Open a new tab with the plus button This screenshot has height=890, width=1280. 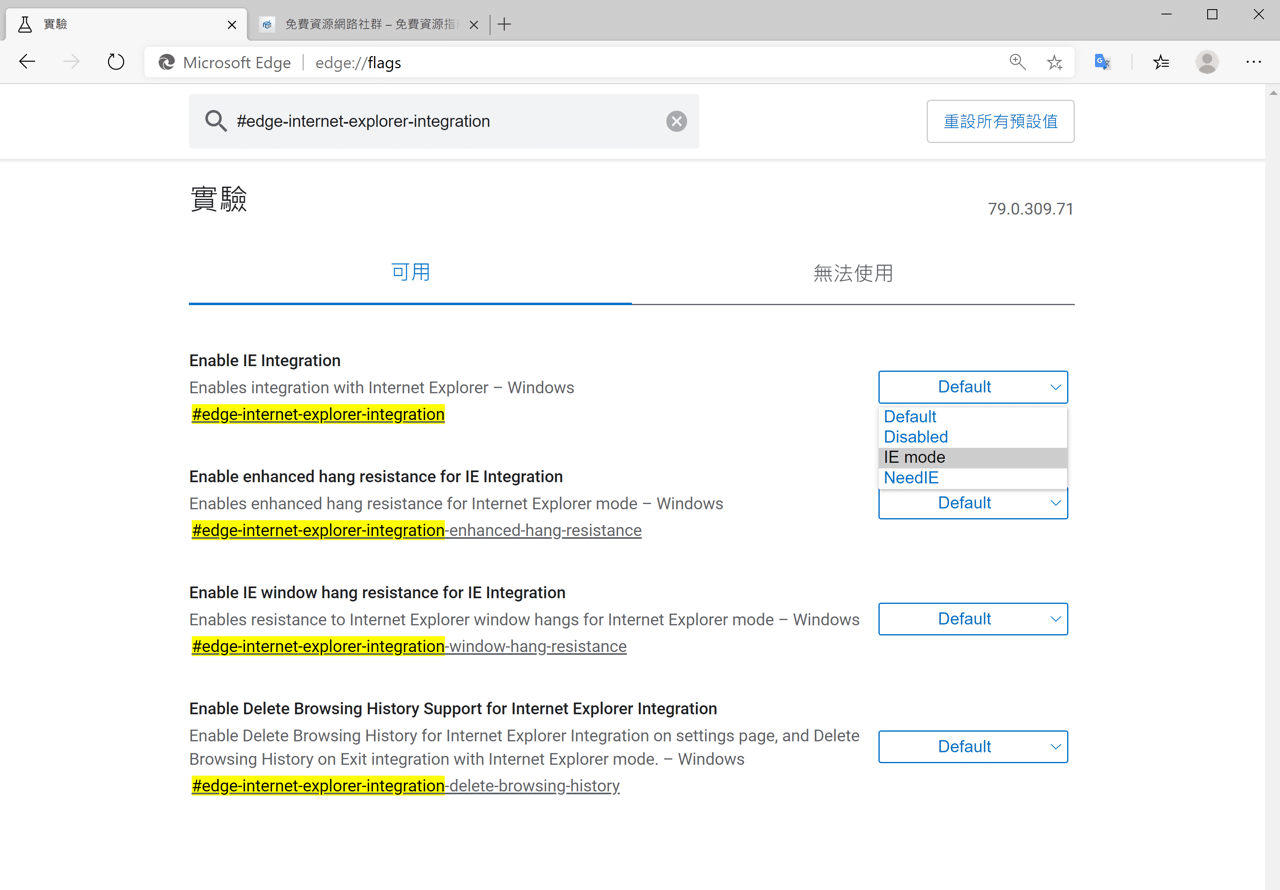[504, 24]
